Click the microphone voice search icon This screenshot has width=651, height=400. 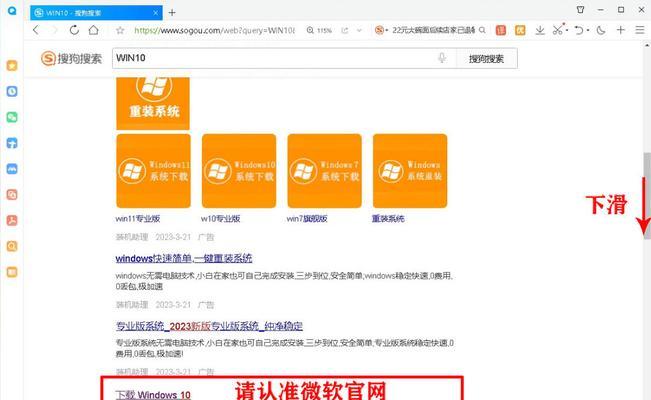tap(442, 58)
